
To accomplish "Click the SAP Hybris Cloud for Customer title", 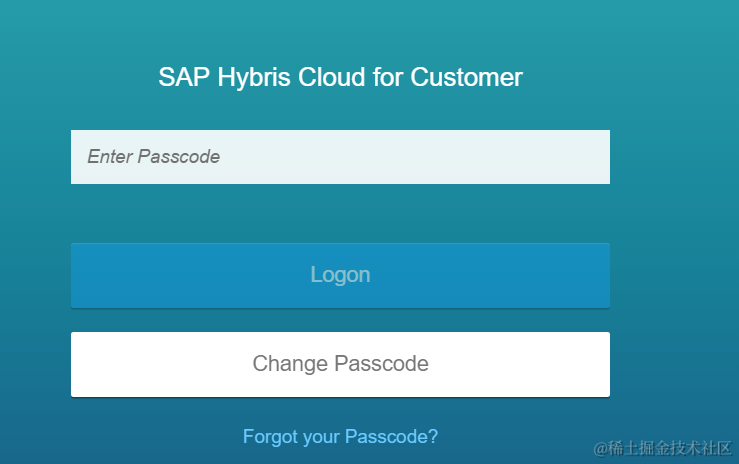I will click(340, 78).
